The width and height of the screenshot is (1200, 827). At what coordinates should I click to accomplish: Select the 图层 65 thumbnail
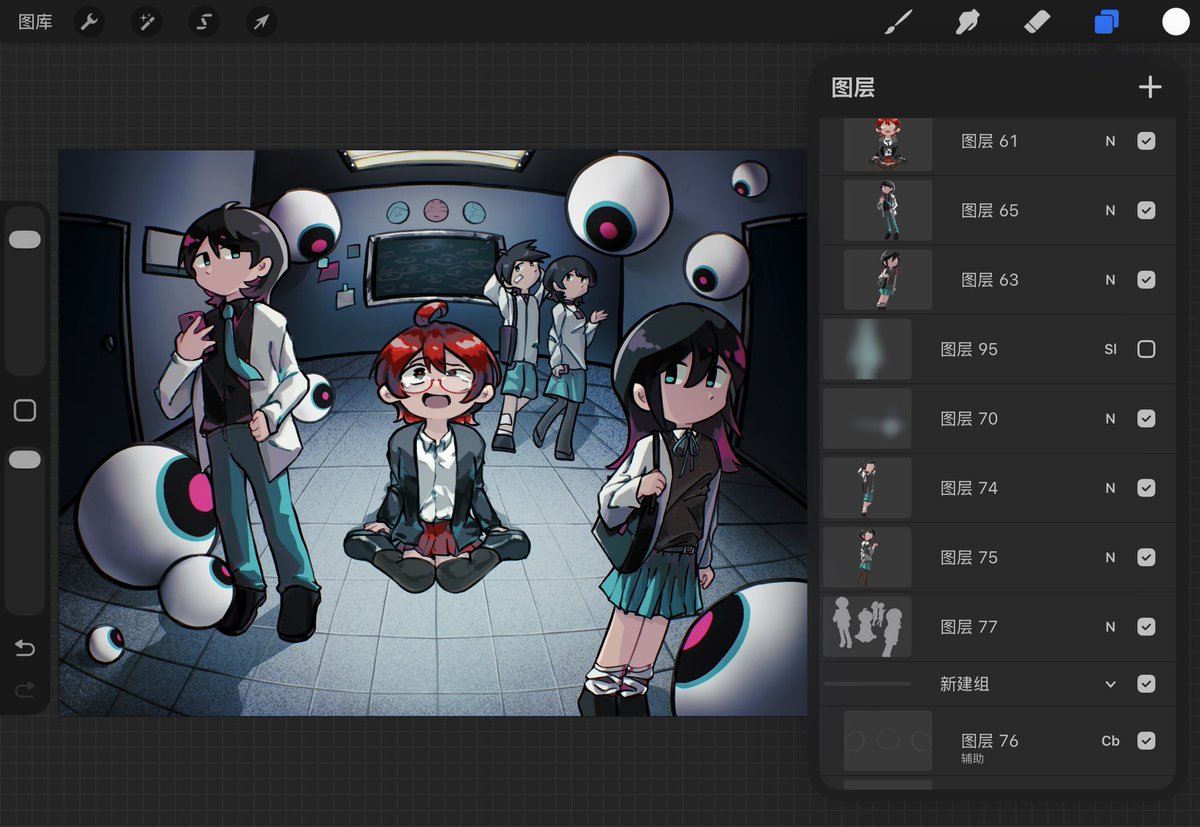[888, 210]
